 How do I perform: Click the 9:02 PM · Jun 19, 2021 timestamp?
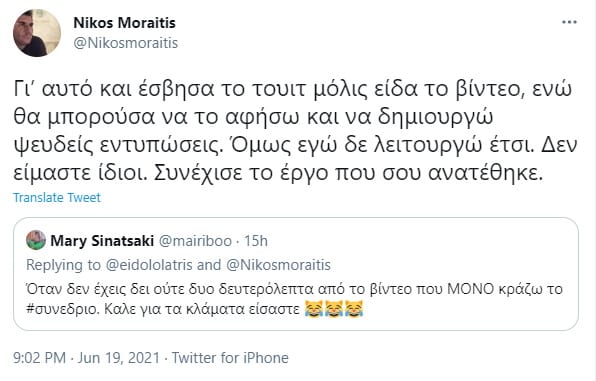[86, 358]
